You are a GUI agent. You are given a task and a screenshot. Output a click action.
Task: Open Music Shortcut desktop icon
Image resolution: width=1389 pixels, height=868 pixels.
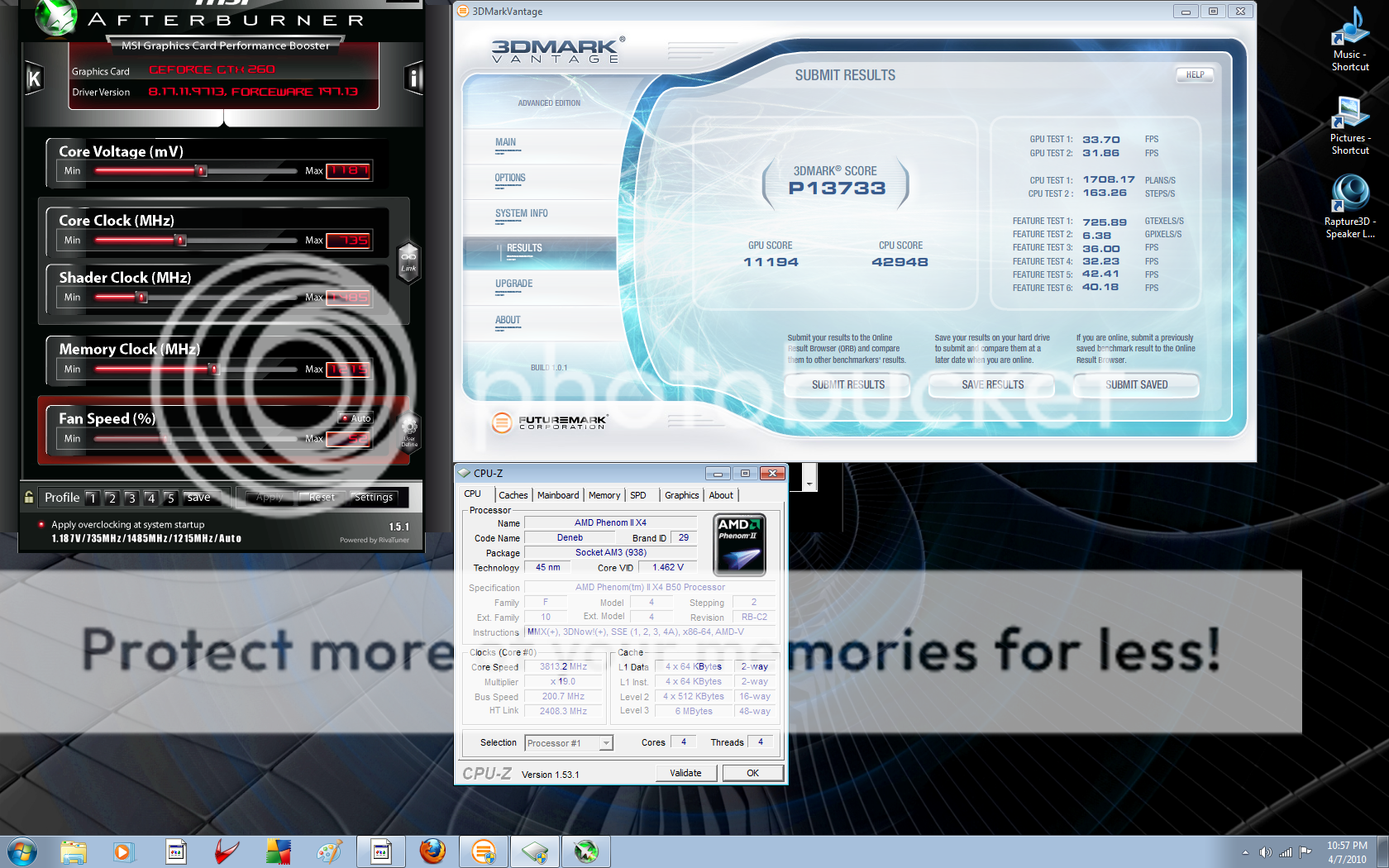(1350, 38)
